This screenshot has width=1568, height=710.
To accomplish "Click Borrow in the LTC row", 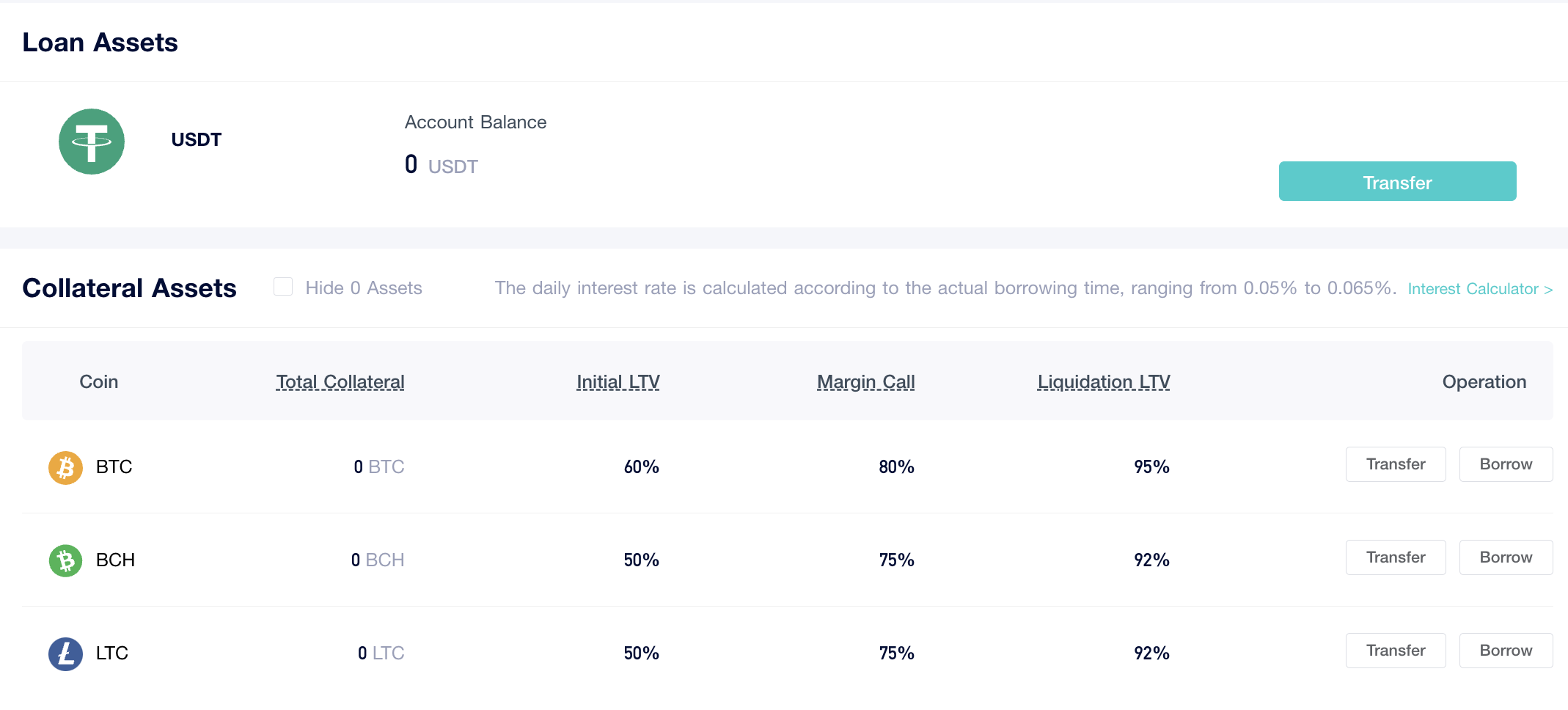I will pos(1505,651).
